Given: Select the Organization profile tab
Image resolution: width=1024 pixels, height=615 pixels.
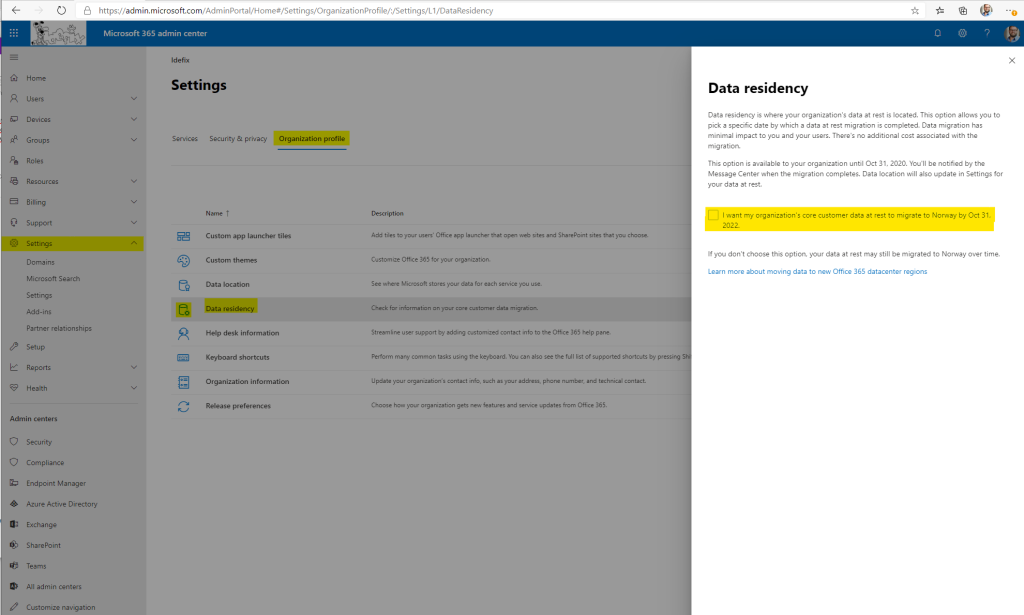Looking at the screenshot, I should click(x=312, y=138).
